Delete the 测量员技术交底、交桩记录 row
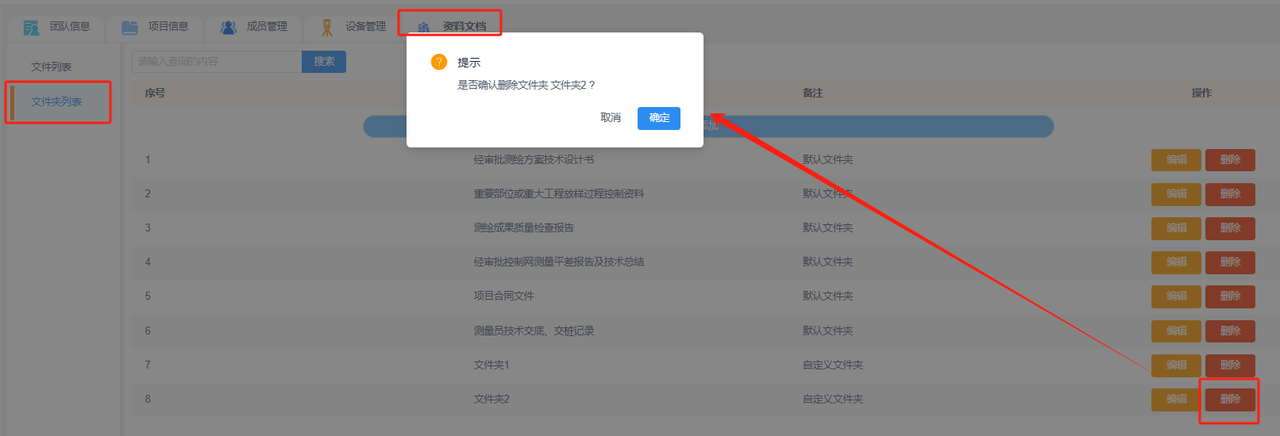The height and width of the screenshot is (436, 1280). point(1229,331)
